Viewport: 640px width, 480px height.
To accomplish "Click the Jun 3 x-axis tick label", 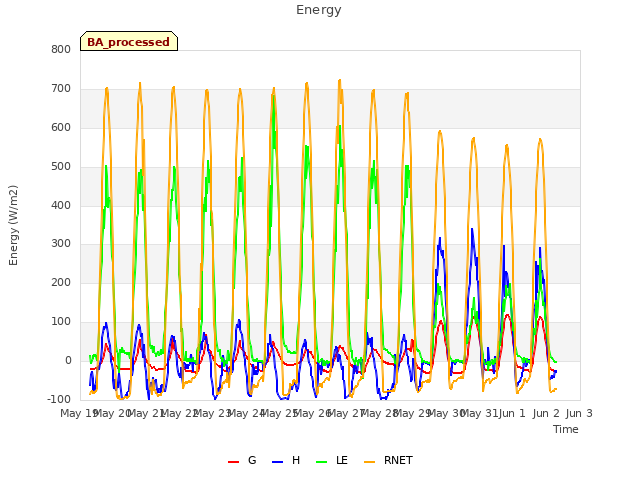I will tap(579, 413).
